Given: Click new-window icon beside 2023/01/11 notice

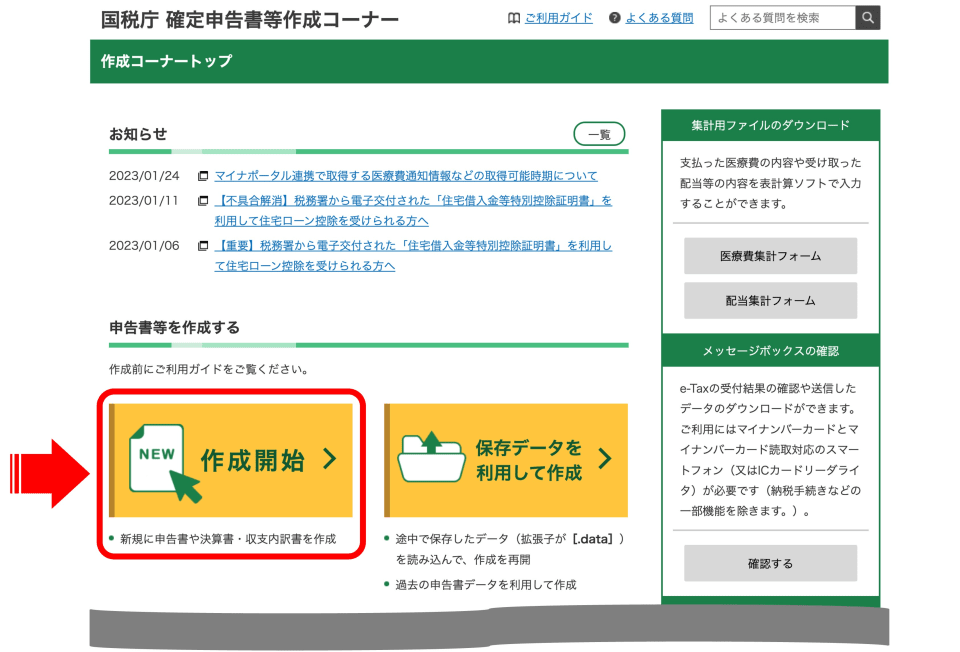Looking at the screenshot, I should click(203, 201).
